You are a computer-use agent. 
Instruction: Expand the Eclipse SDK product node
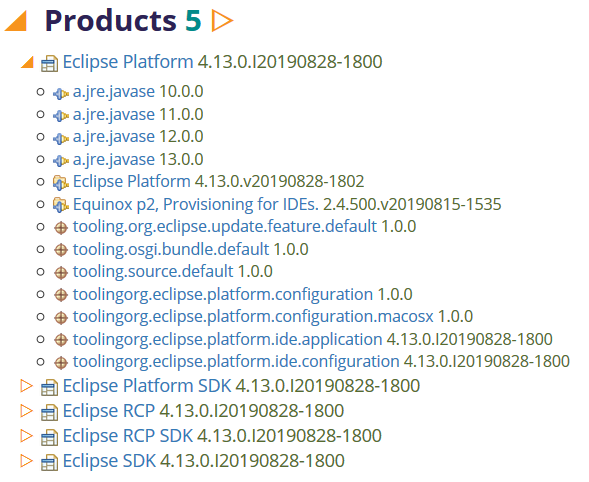(x=26, y=461)
